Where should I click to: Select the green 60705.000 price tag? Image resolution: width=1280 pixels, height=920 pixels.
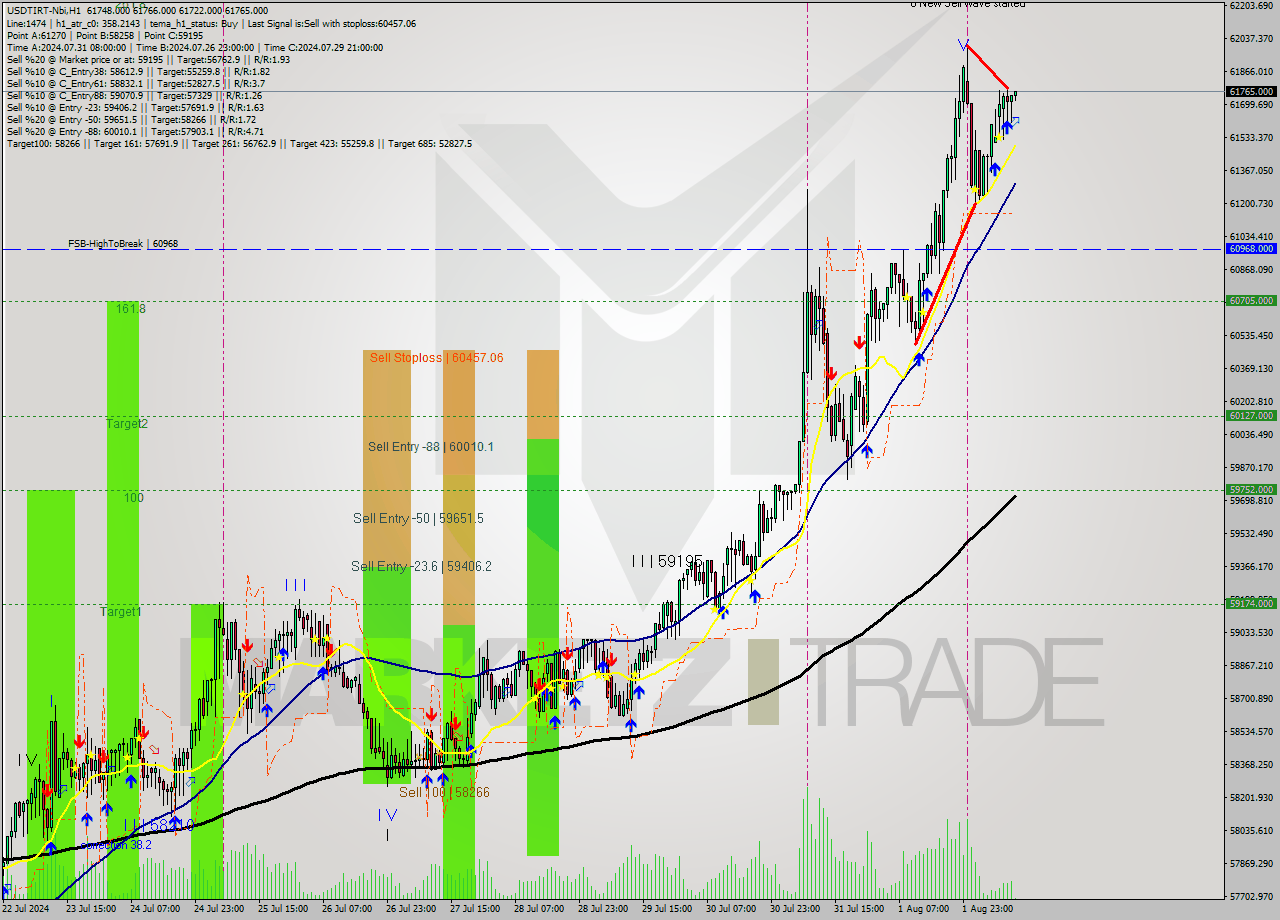coord(1251,300)
